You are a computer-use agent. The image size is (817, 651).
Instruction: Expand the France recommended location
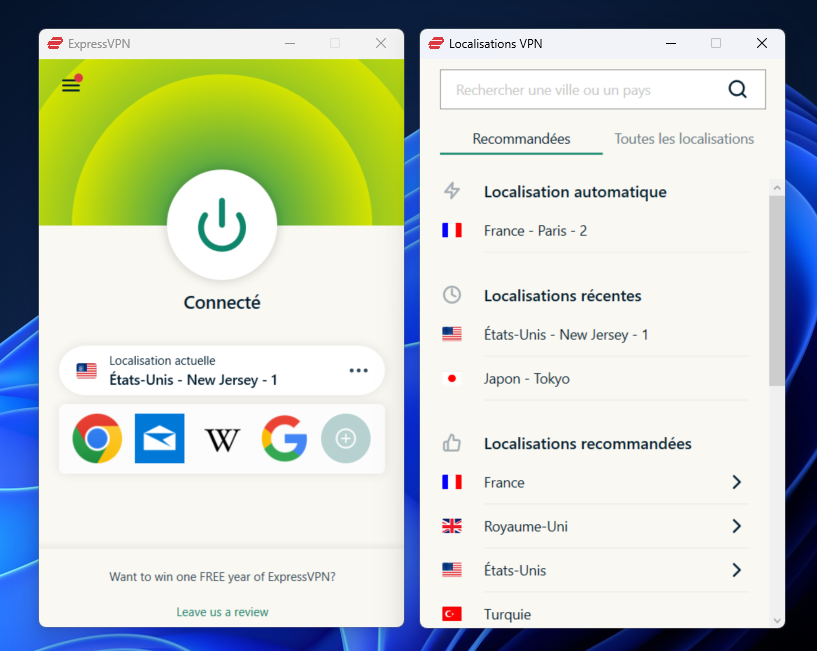(736, 482)
